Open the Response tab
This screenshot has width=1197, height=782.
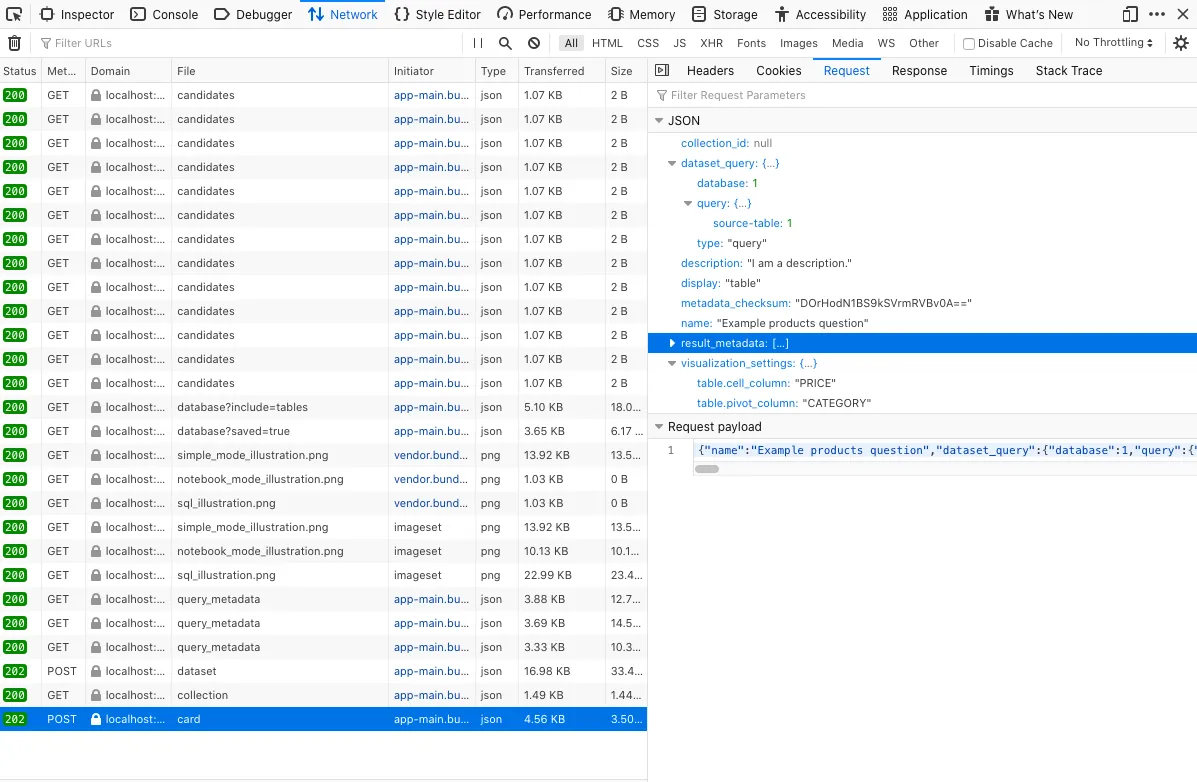pos(919,70)
